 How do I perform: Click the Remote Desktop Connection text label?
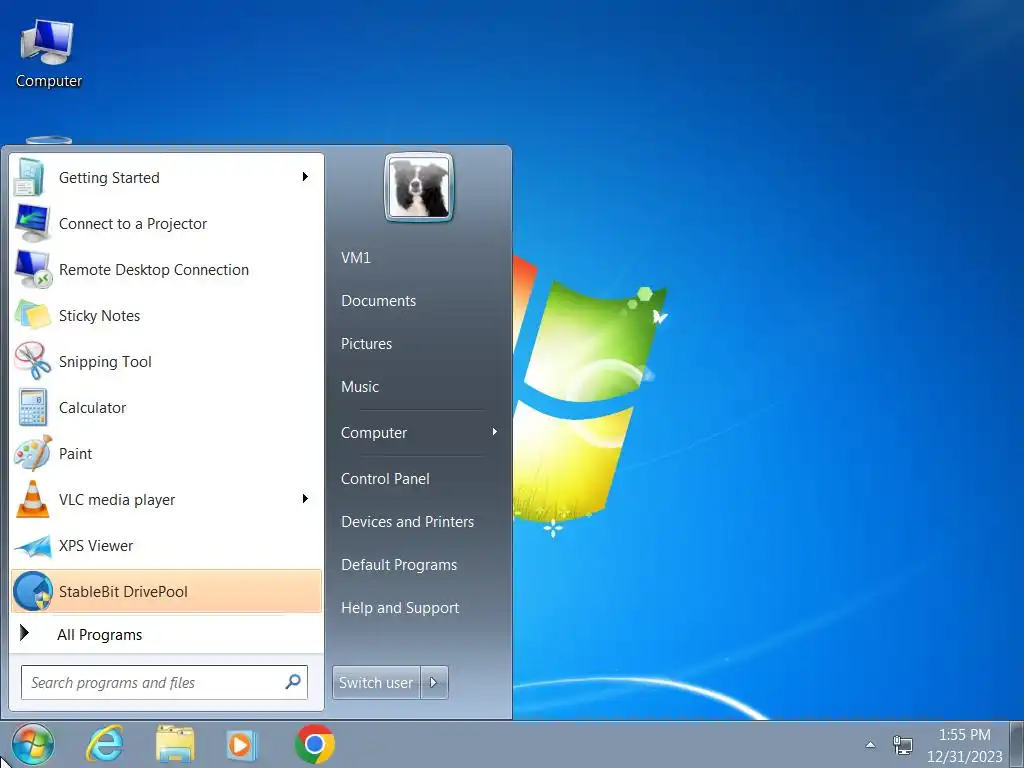click(153, 270)
